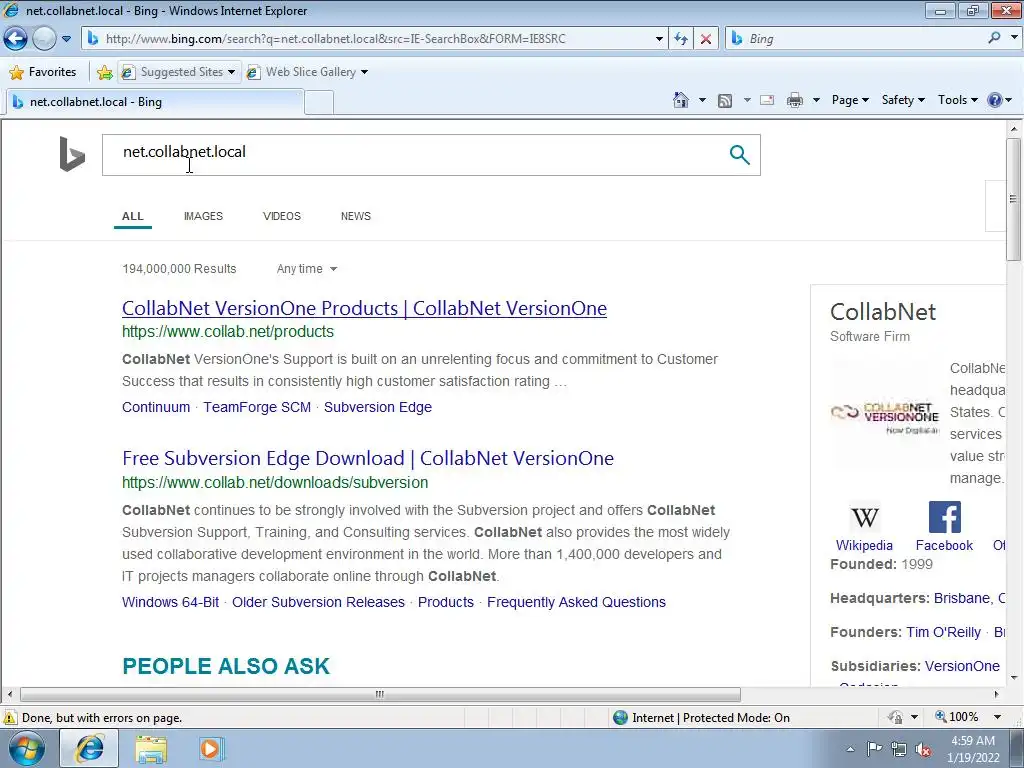
Task: Open recent pages dropdown arrow
Action: (x=66, y=39)
